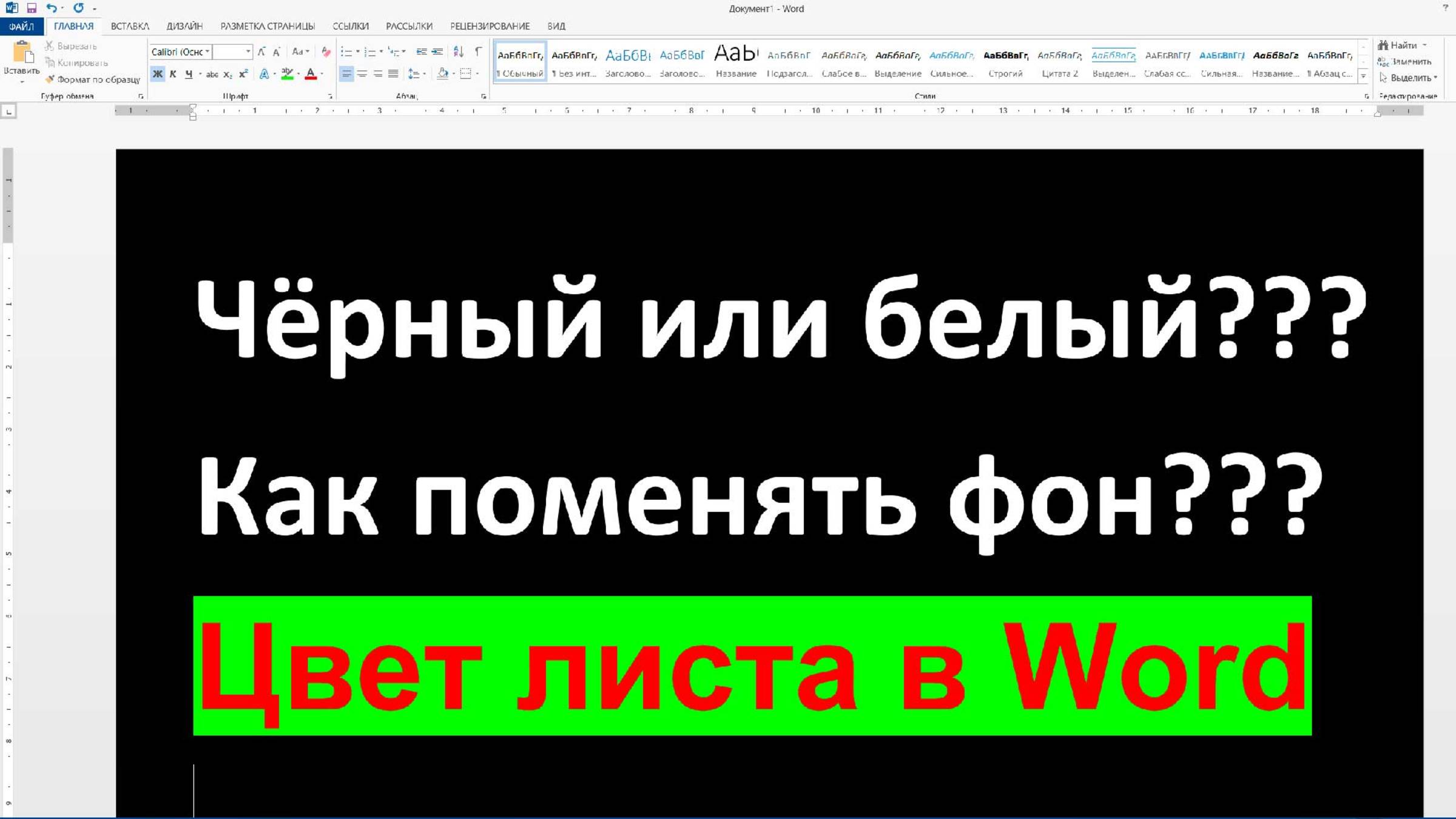Toggle left text alignment
This screenshot has width=1456, height=819.
click(x=346, y=74)
